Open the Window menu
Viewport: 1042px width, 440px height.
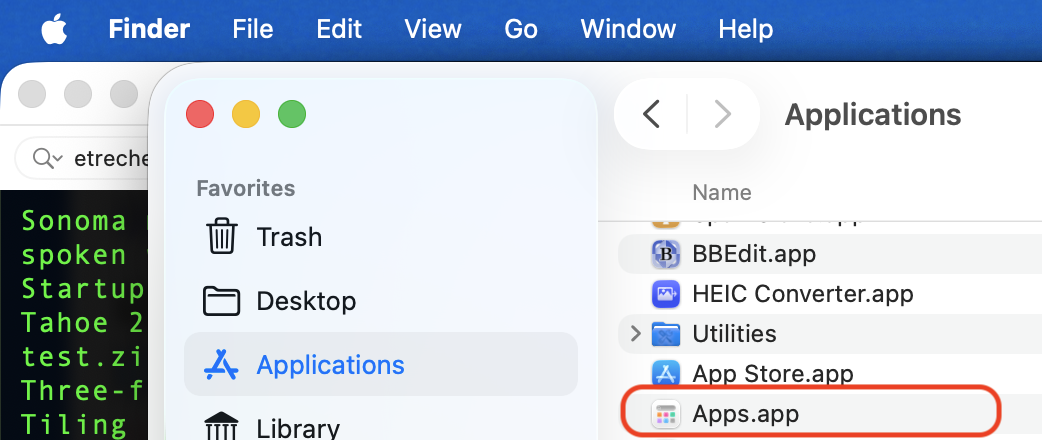coord(628,29)
